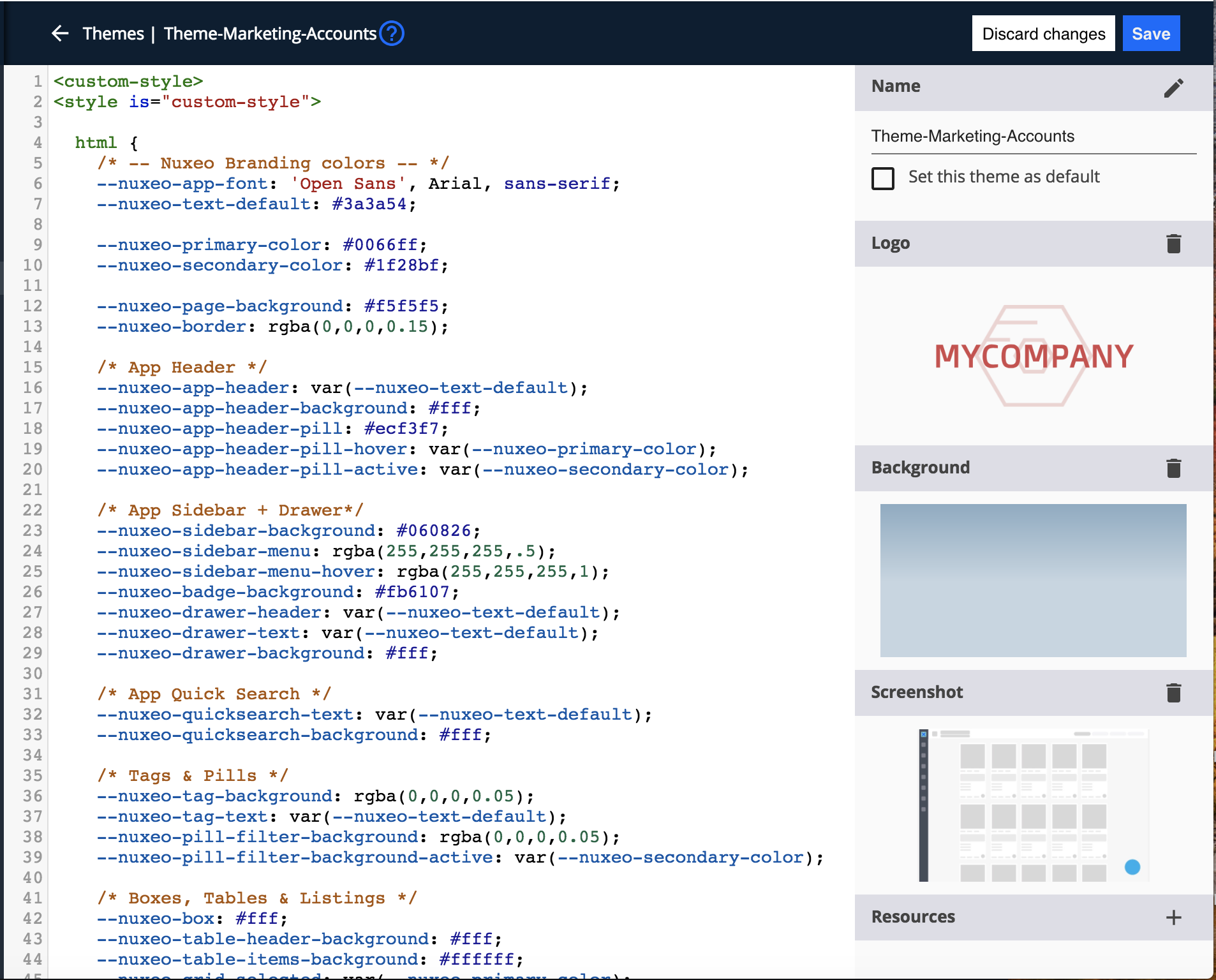Click the Screenshot section header
The width and height of the screenshot is (1216, 980).
(x=1034, y=692)
